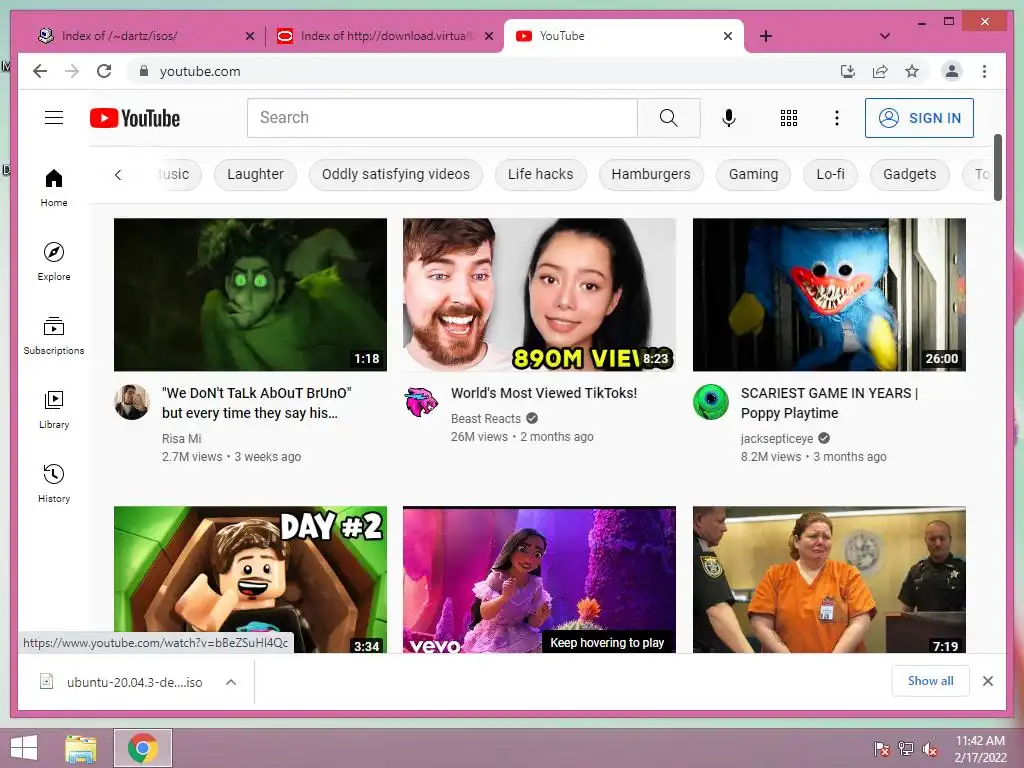Open jacksepticeye channel name link
This screenshot has height=768, width=1024.
tap(777, 438)
